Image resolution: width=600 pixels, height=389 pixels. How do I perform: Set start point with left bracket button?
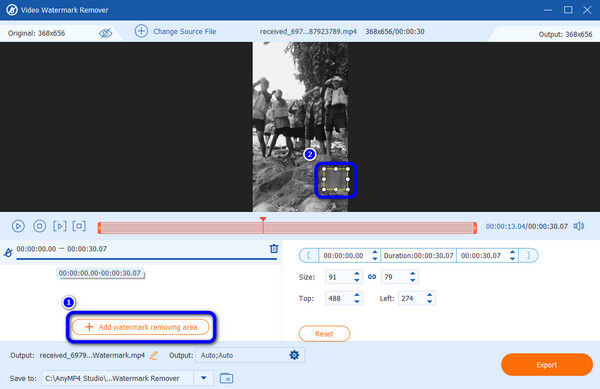tap(308, 256)
